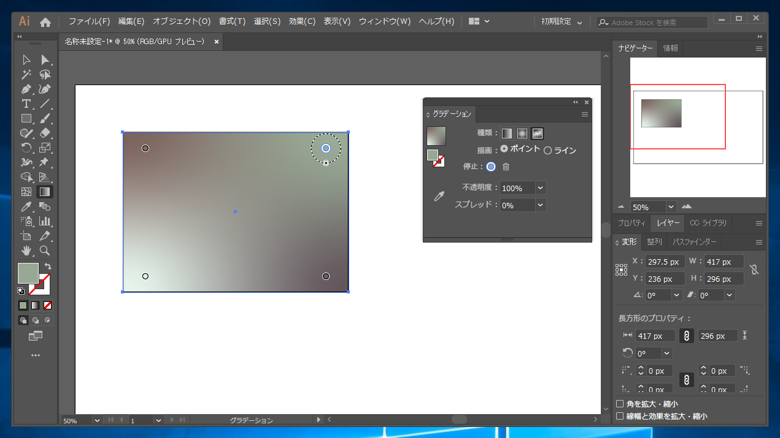The image size is (780, 438).
Task: Open ファイル(F) menu
Action: click(89, 21)
